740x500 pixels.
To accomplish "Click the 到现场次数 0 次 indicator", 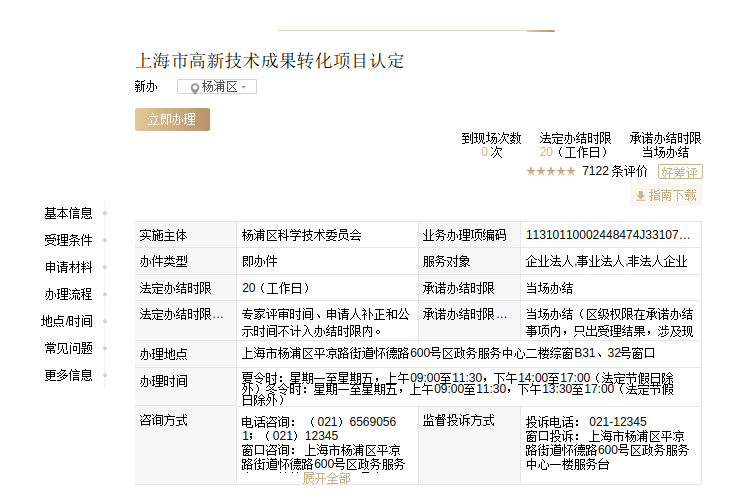I will click(x=491, y=145).
